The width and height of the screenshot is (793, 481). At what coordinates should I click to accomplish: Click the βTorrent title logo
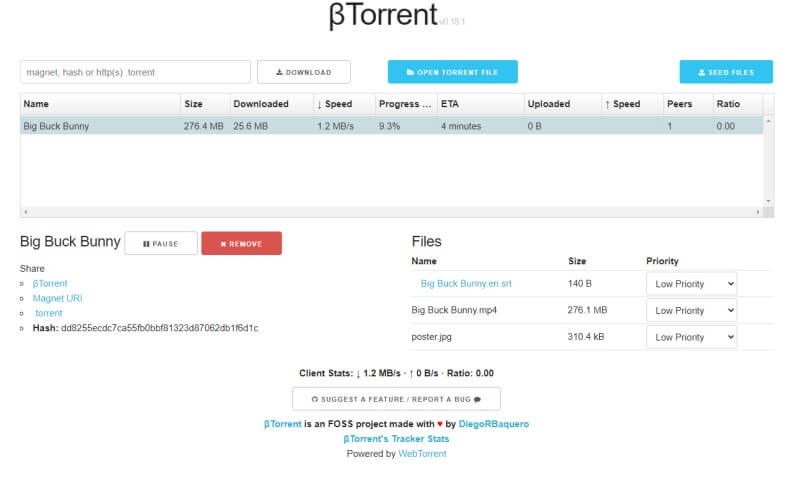(x=383, y=15)
